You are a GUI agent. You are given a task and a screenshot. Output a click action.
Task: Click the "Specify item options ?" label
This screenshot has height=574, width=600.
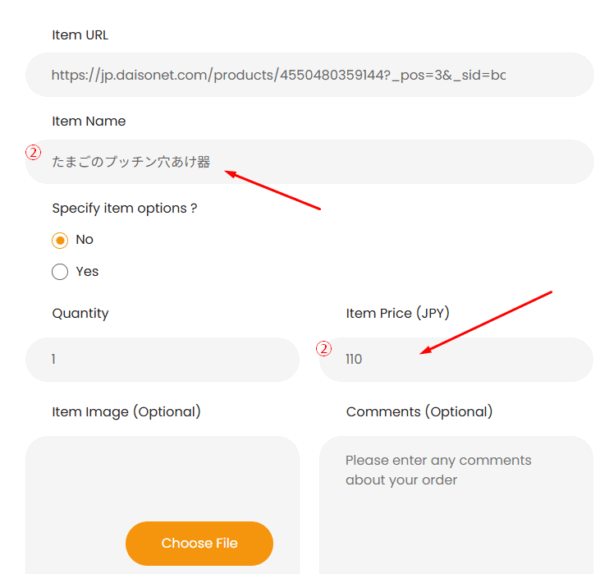point(124,208)
